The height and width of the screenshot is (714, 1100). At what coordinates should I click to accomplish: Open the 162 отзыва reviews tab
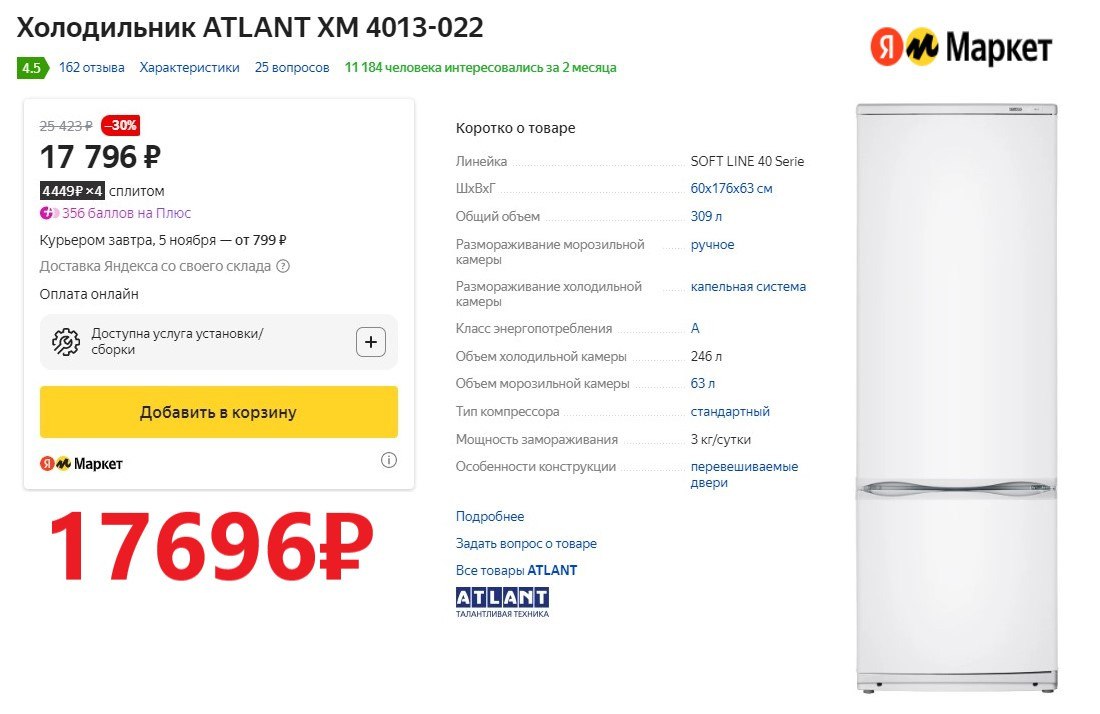[92, 68]
